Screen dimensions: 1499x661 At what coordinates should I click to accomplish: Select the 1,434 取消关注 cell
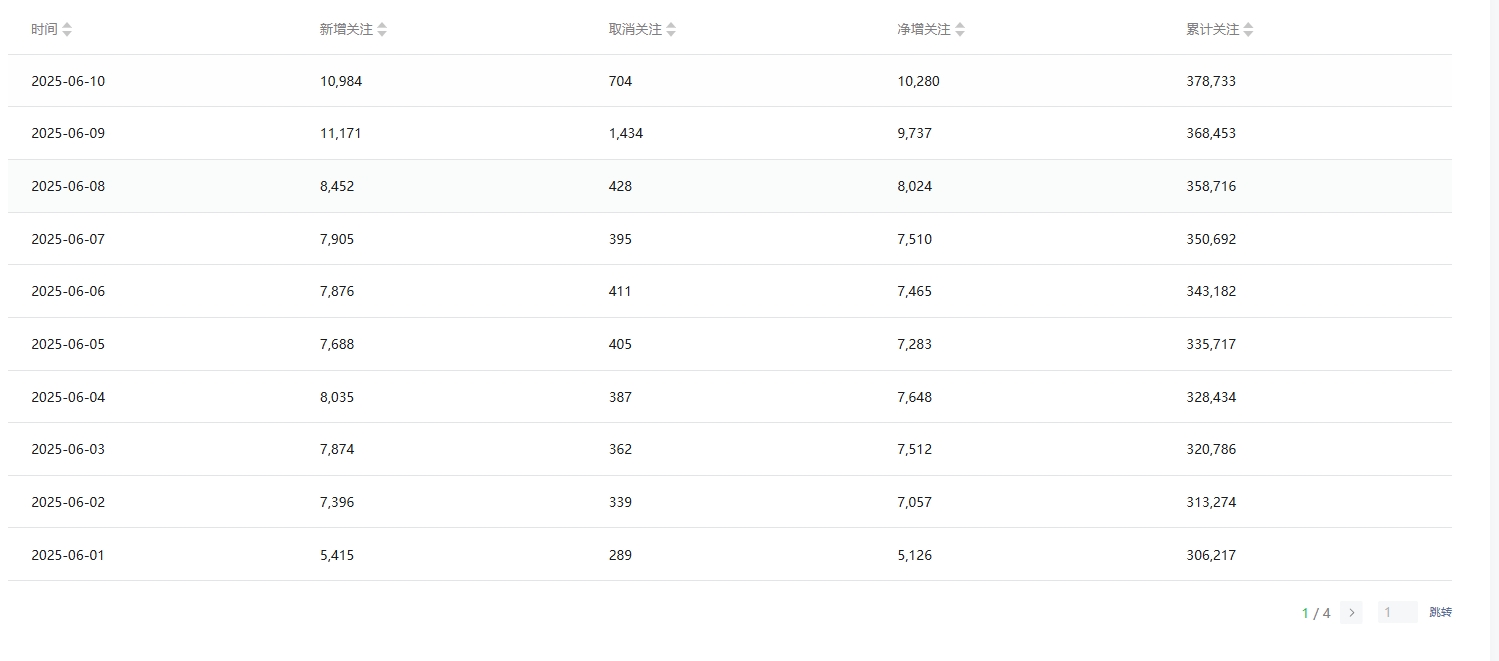coord(626,133)
